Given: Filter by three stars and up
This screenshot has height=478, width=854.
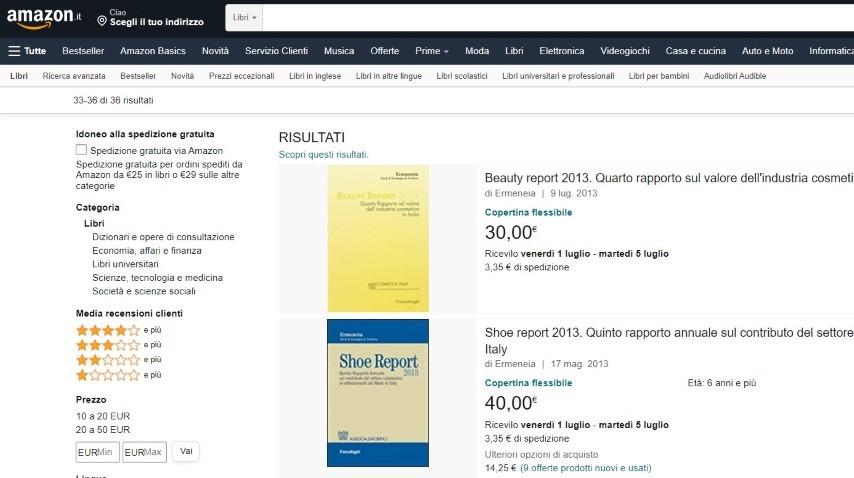Looking at the screenshot, I should [x=119, y=345].
